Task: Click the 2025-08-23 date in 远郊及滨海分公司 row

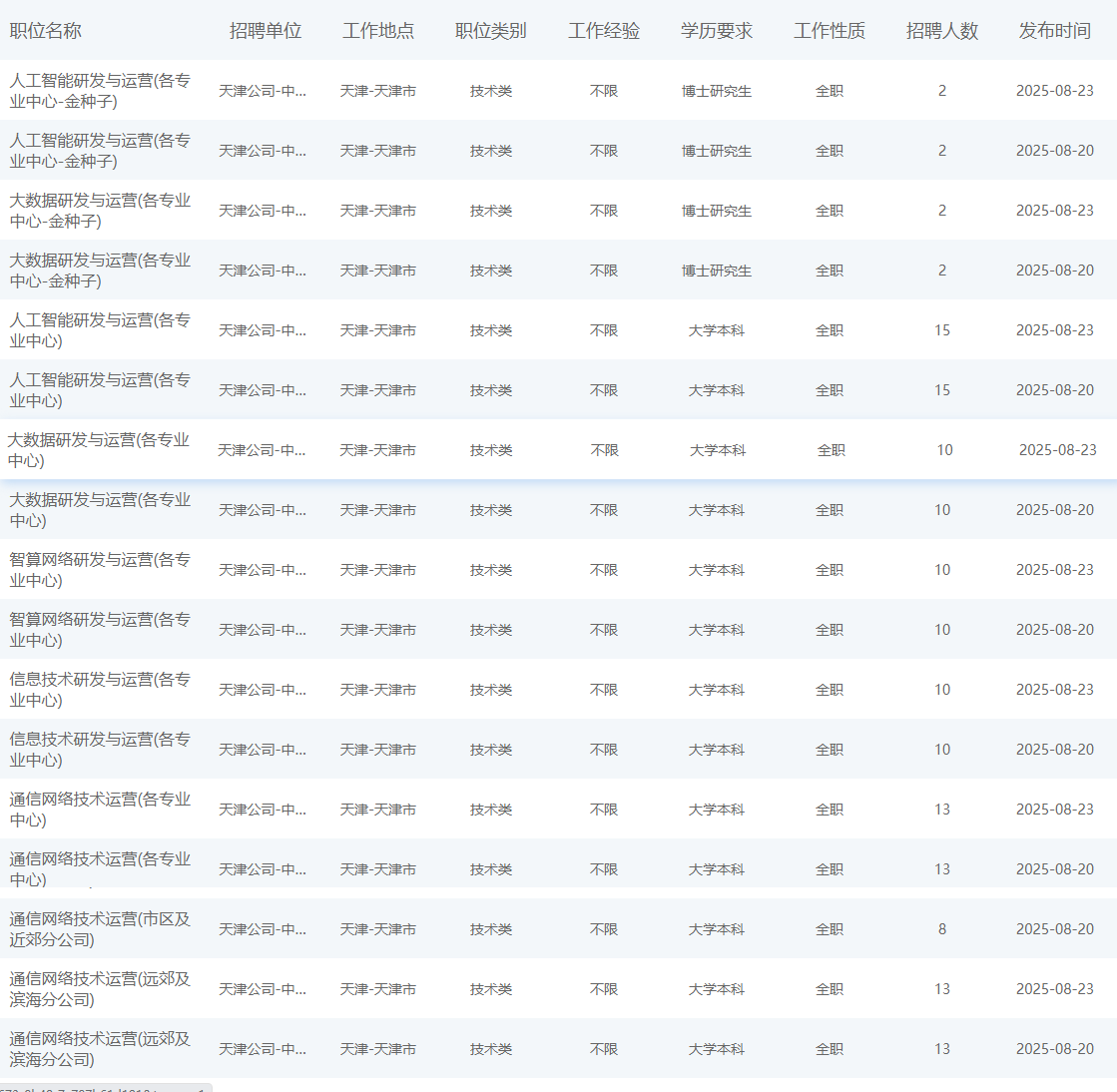Action: click(1054, 989)
